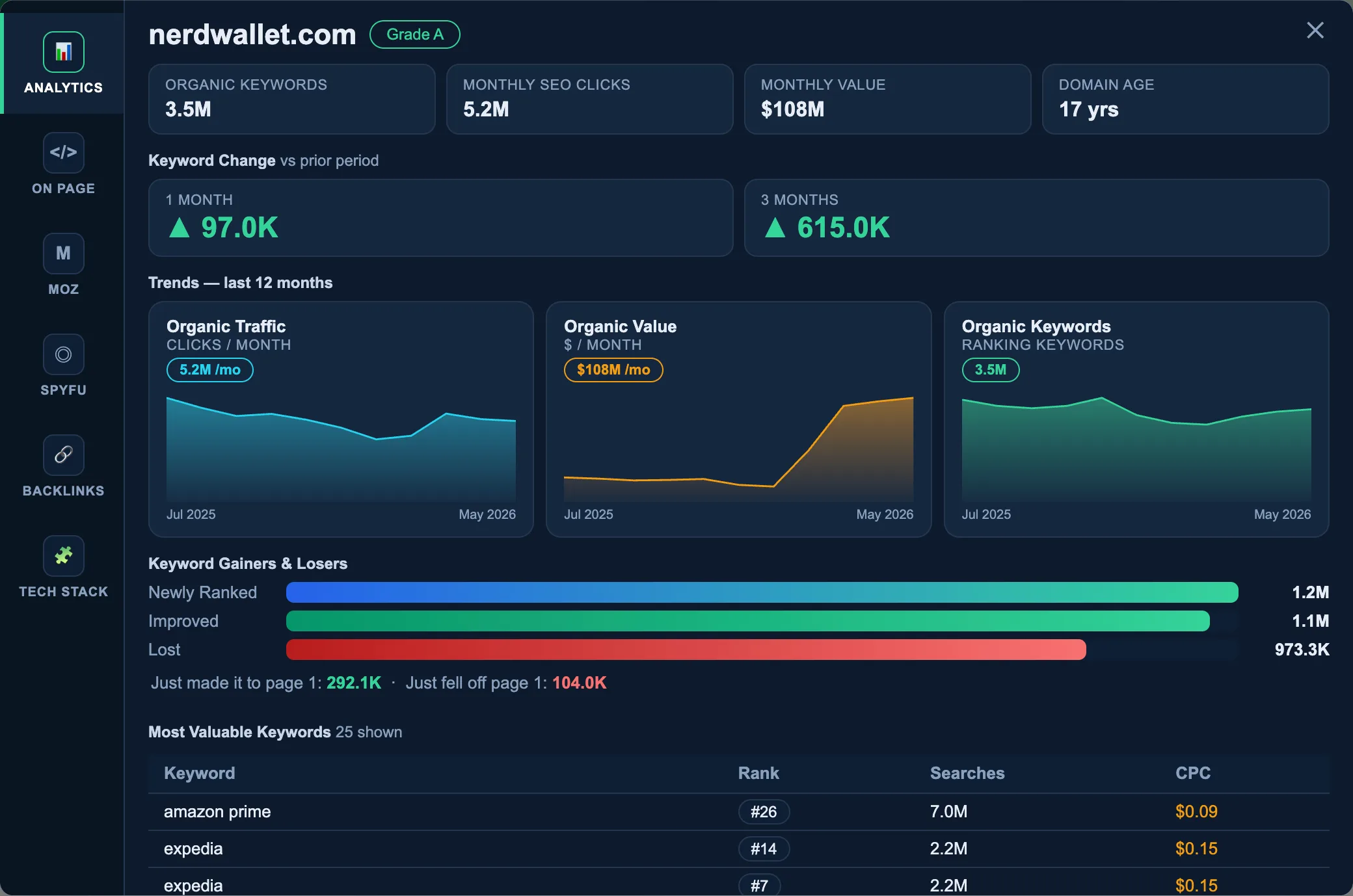1353x896 pixels.
Task: Click the 615.0K three-month change value
Action: click(x=843, y=228)
